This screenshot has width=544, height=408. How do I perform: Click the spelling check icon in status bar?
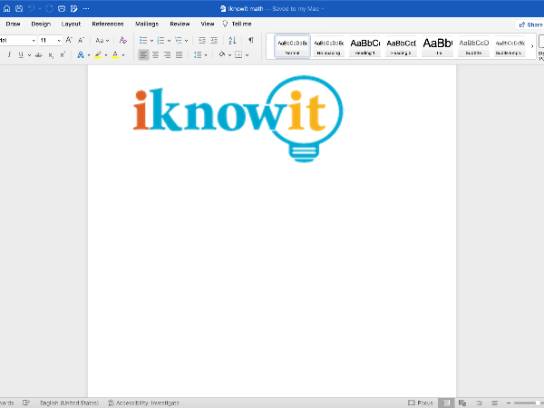click(26, 403)
